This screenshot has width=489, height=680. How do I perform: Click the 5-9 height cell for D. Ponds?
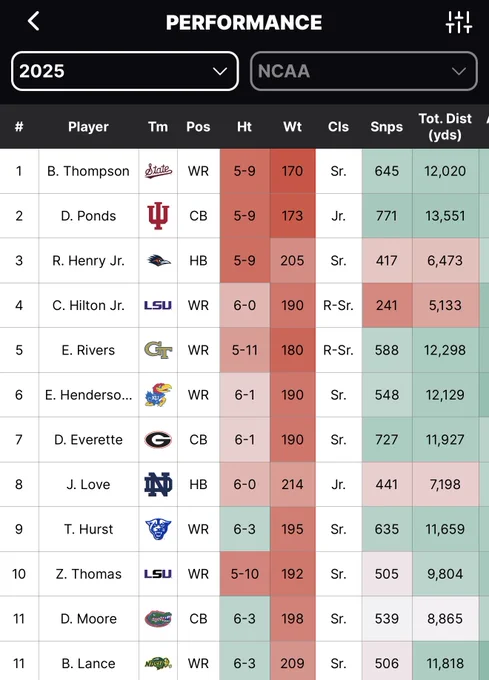pyautogui.click(x=244, y=216)
